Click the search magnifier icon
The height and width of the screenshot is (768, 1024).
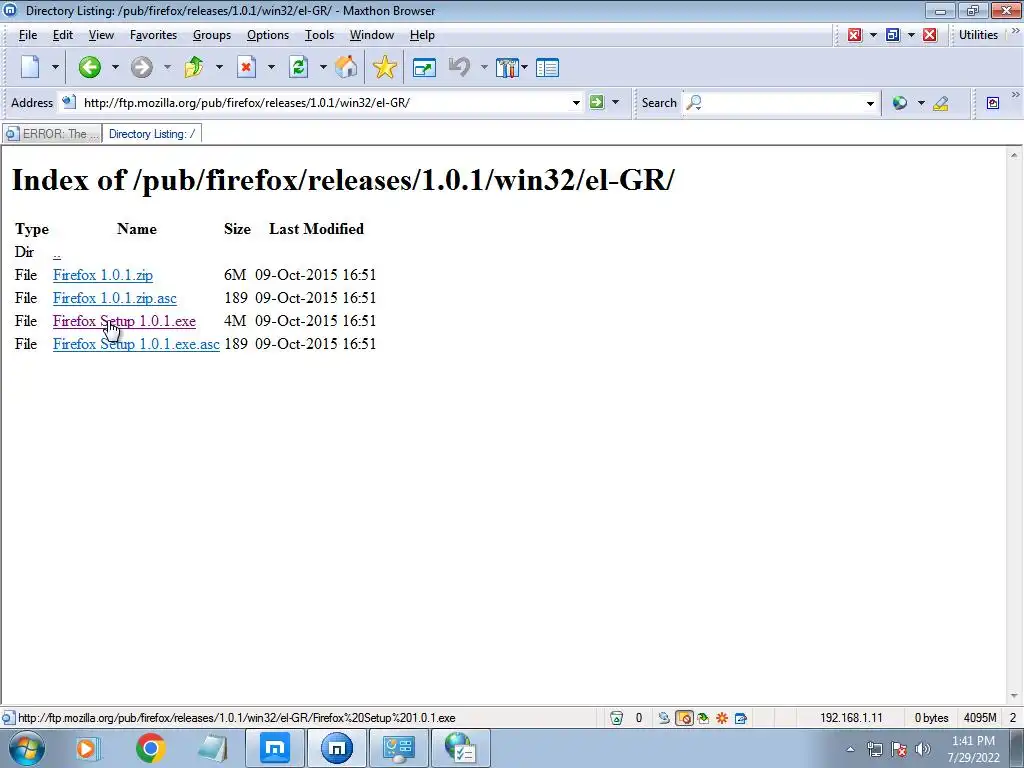point(694,103)
